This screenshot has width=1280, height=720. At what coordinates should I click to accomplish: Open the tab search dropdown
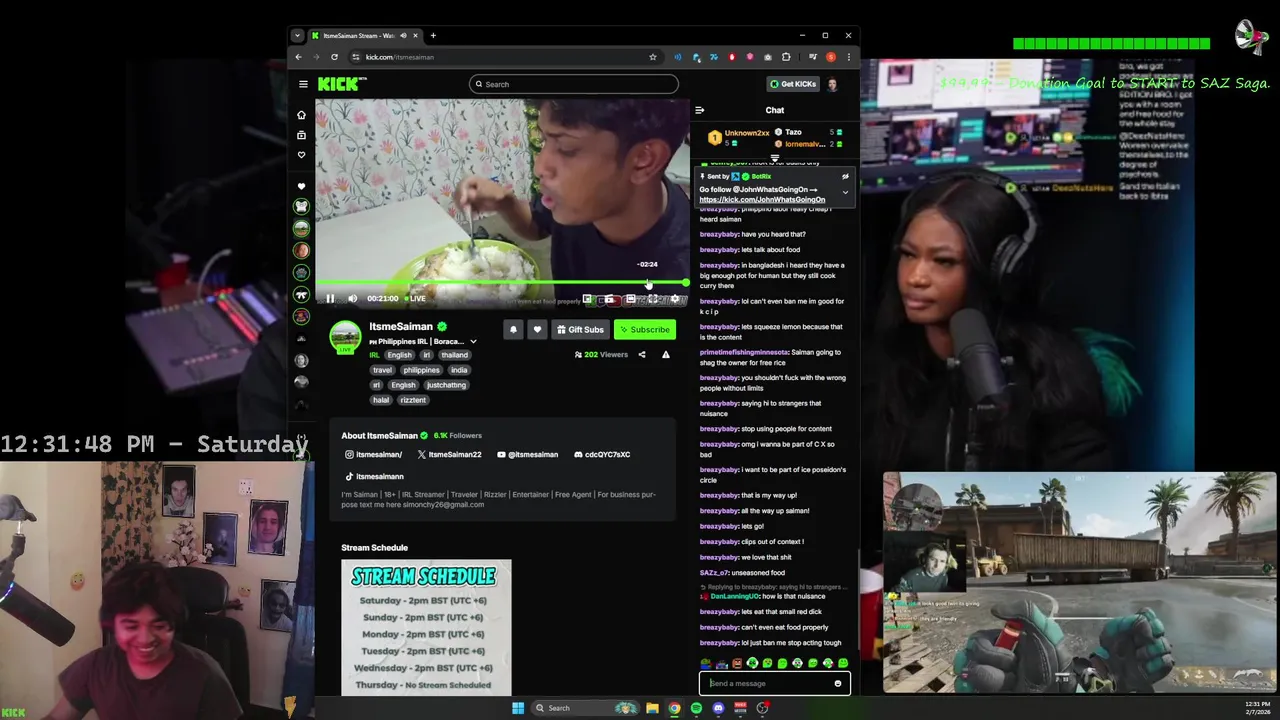click(x=297, y=36)
